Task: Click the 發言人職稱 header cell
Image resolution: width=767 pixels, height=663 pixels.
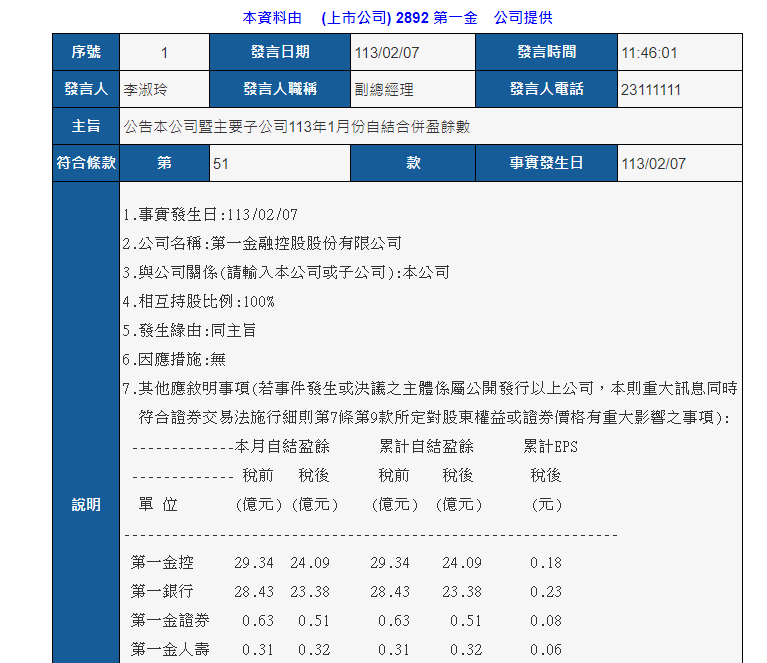Action: (x=280, y=89)
